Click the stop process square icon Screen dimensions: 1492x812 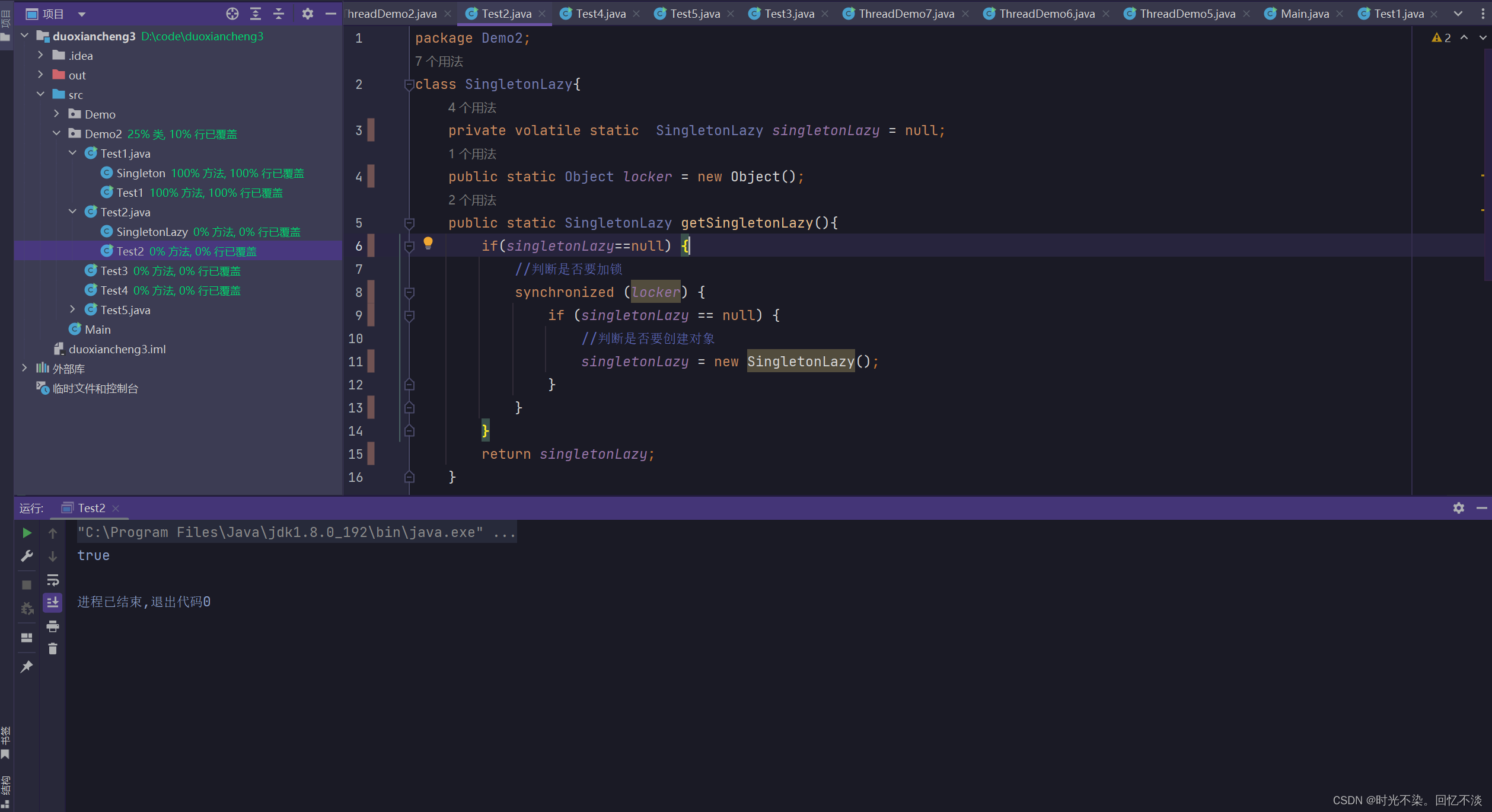click(x=27, y=585)
